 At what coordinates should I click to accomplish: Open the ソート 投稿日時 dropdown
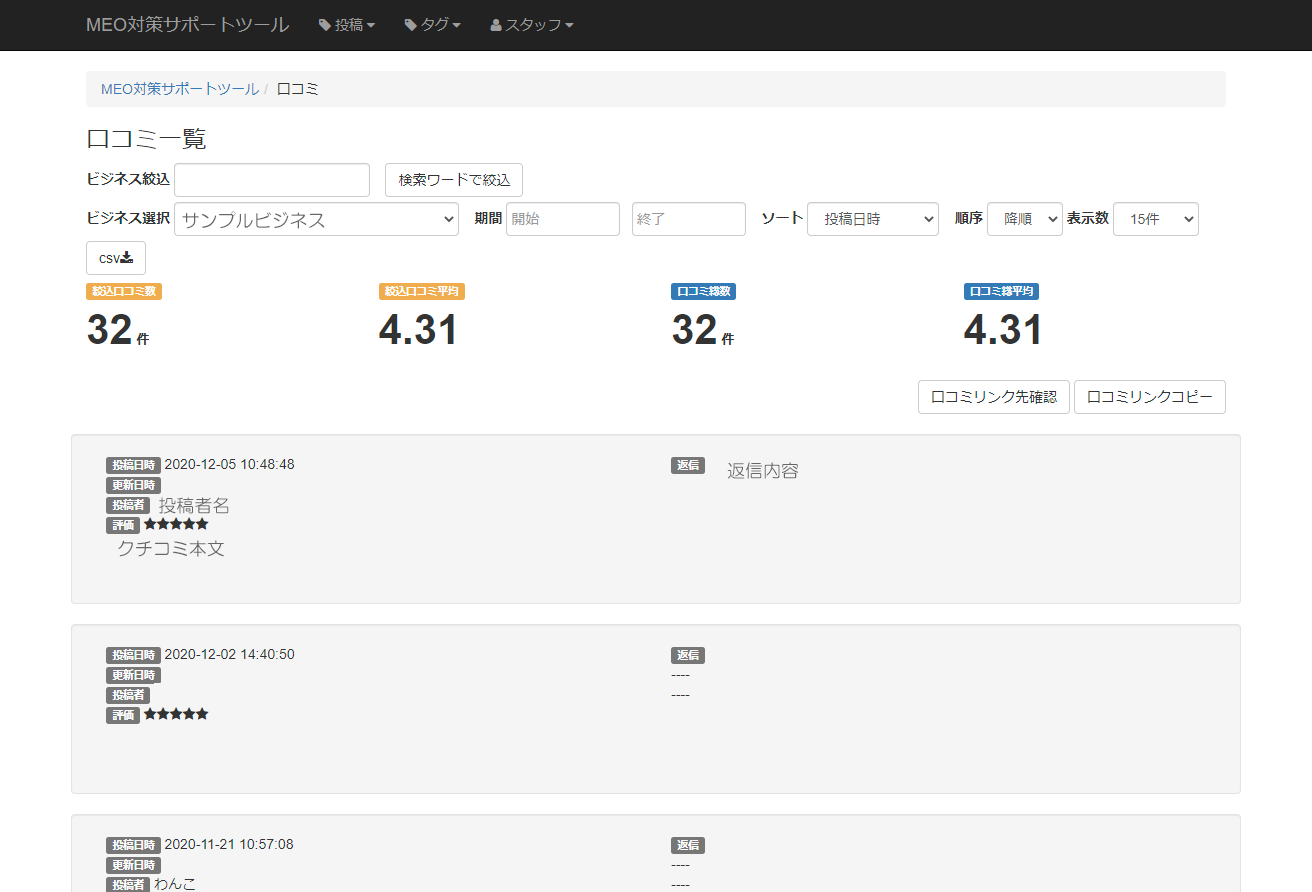[873, 219]
